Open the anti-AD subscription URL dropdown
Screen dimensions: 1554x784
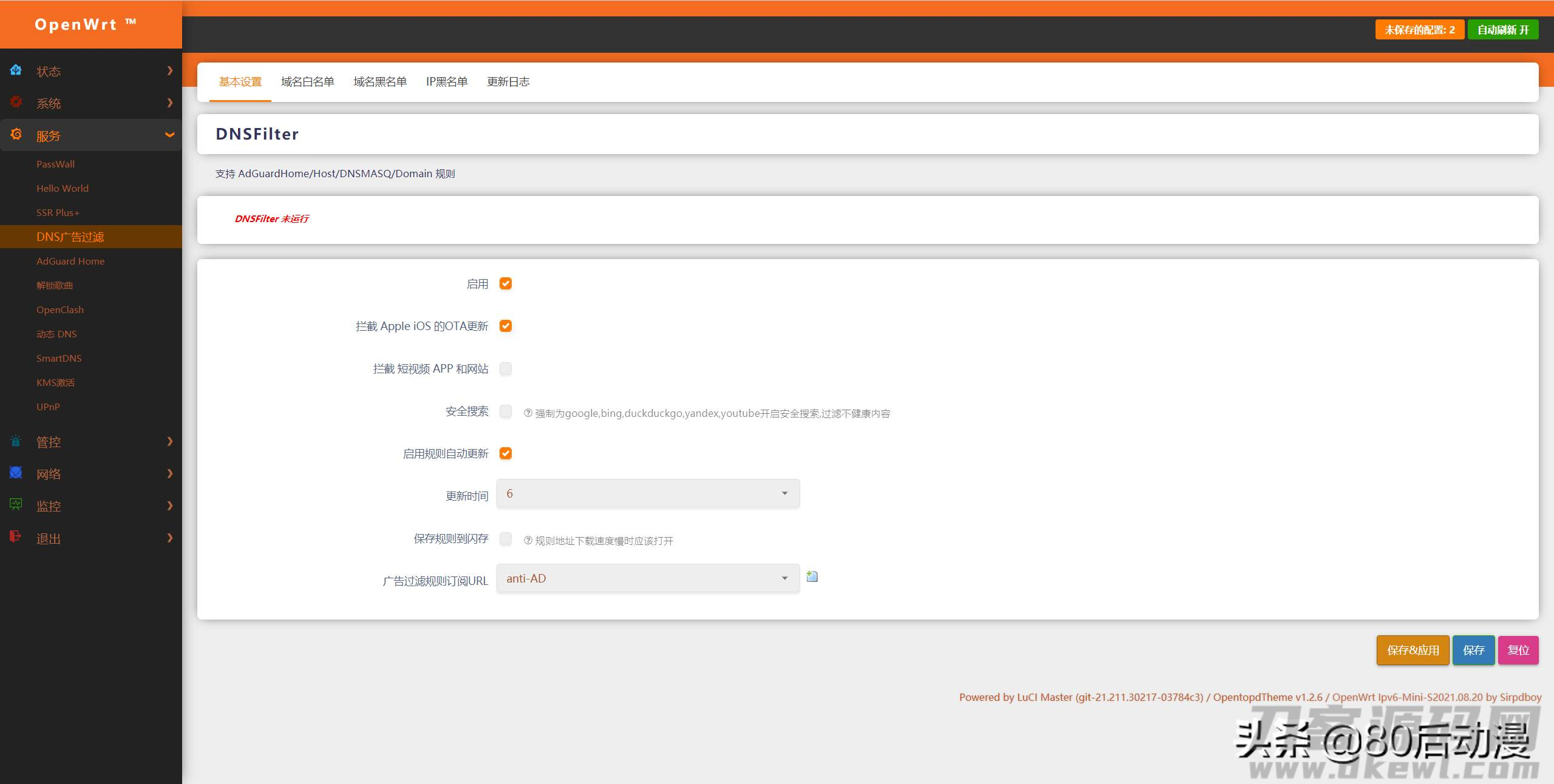[648, 578]
